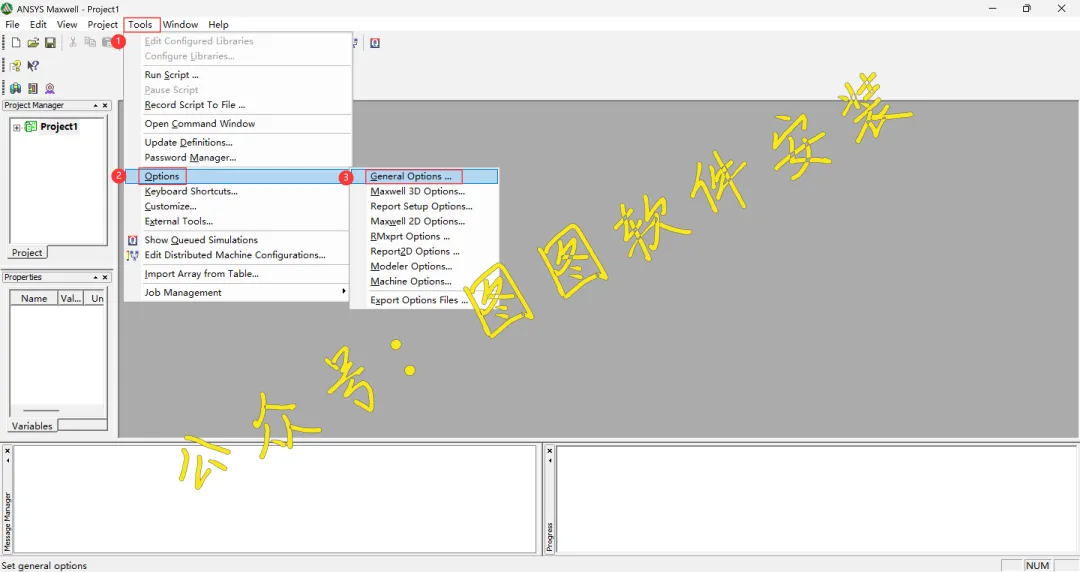Select the Project1 tree item label
This screenshot has height=572, width=1080.
pos(59,127)
